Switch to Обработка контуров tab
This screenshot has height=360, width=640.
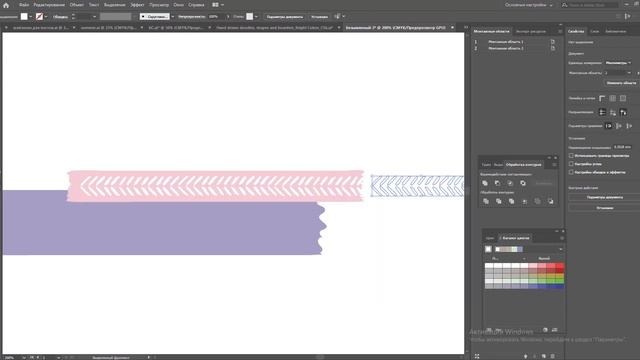click(523, 164)
